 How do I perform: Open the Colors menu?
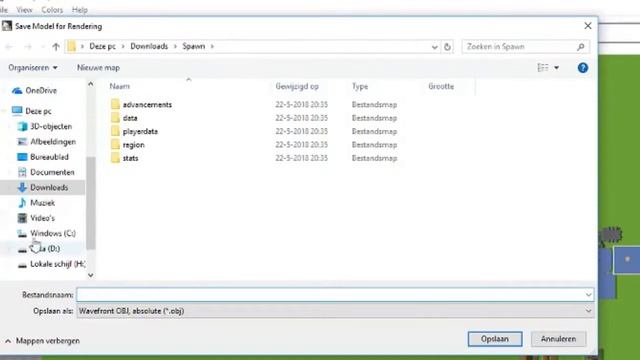[x=52, y=9]
